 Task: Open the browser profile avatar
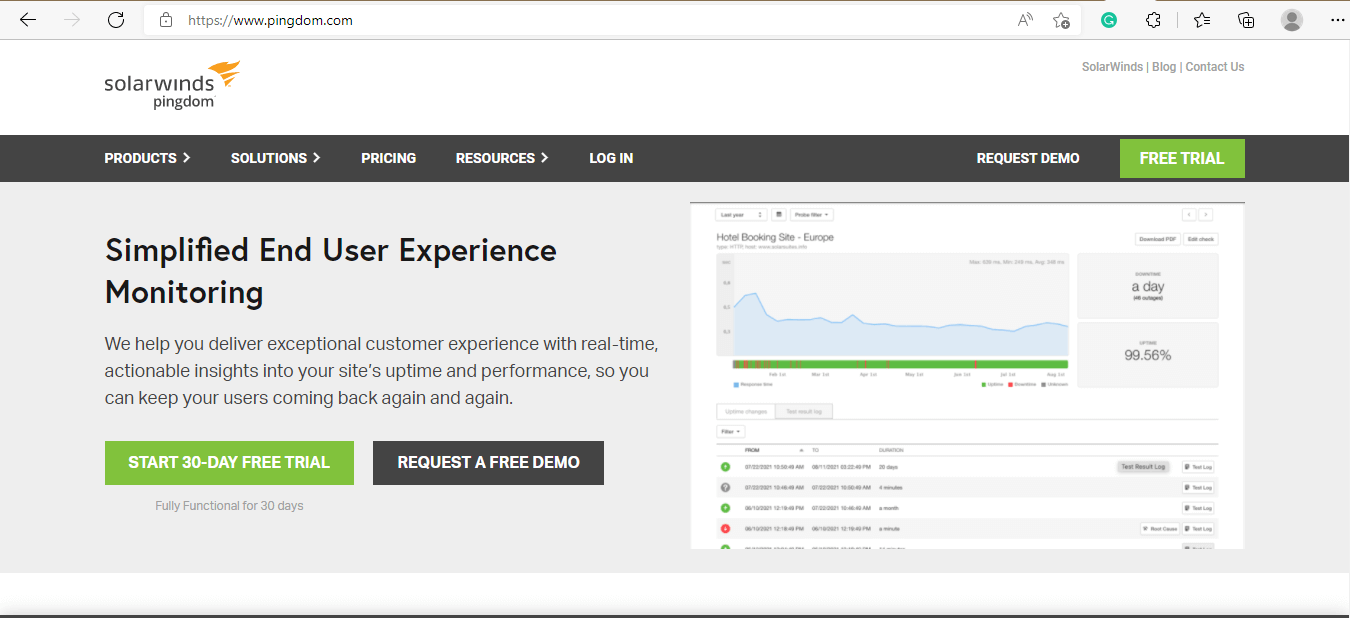point(1292,20)
